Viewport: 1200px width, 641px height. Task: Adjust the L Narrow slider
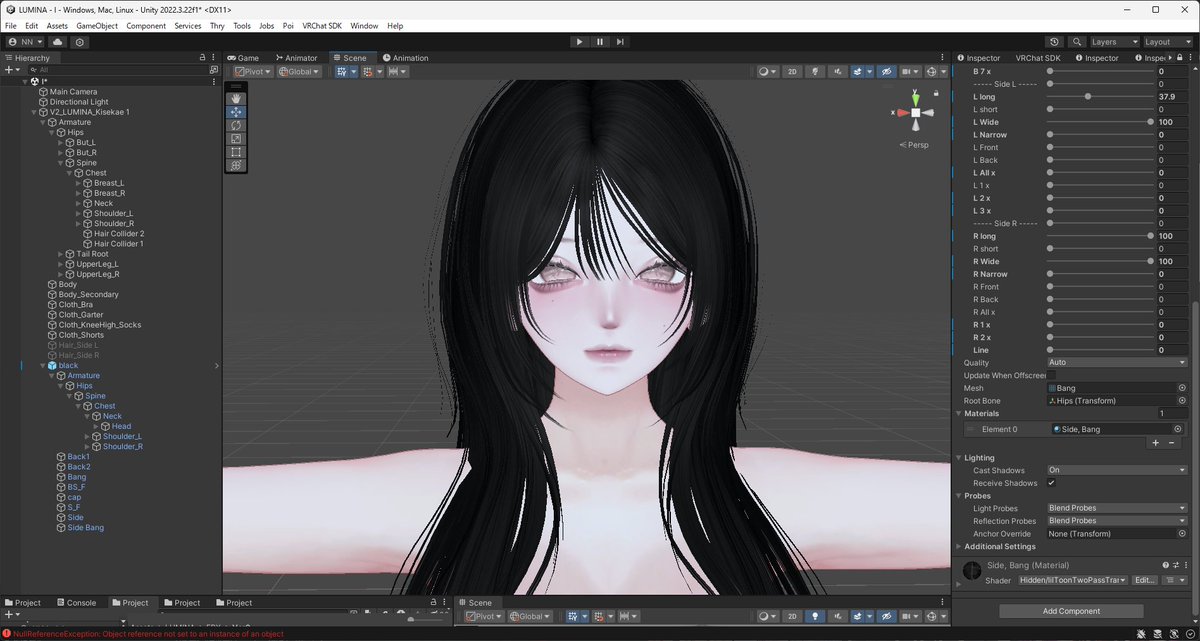[x=1100, y=135]
